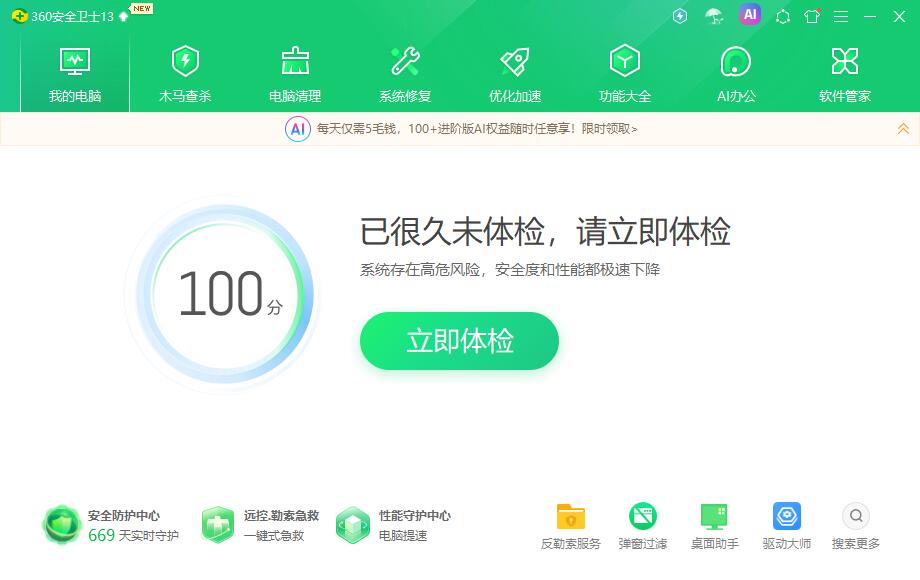
Task: Click 669 天实时守护 text
Action: pos(133,535)
